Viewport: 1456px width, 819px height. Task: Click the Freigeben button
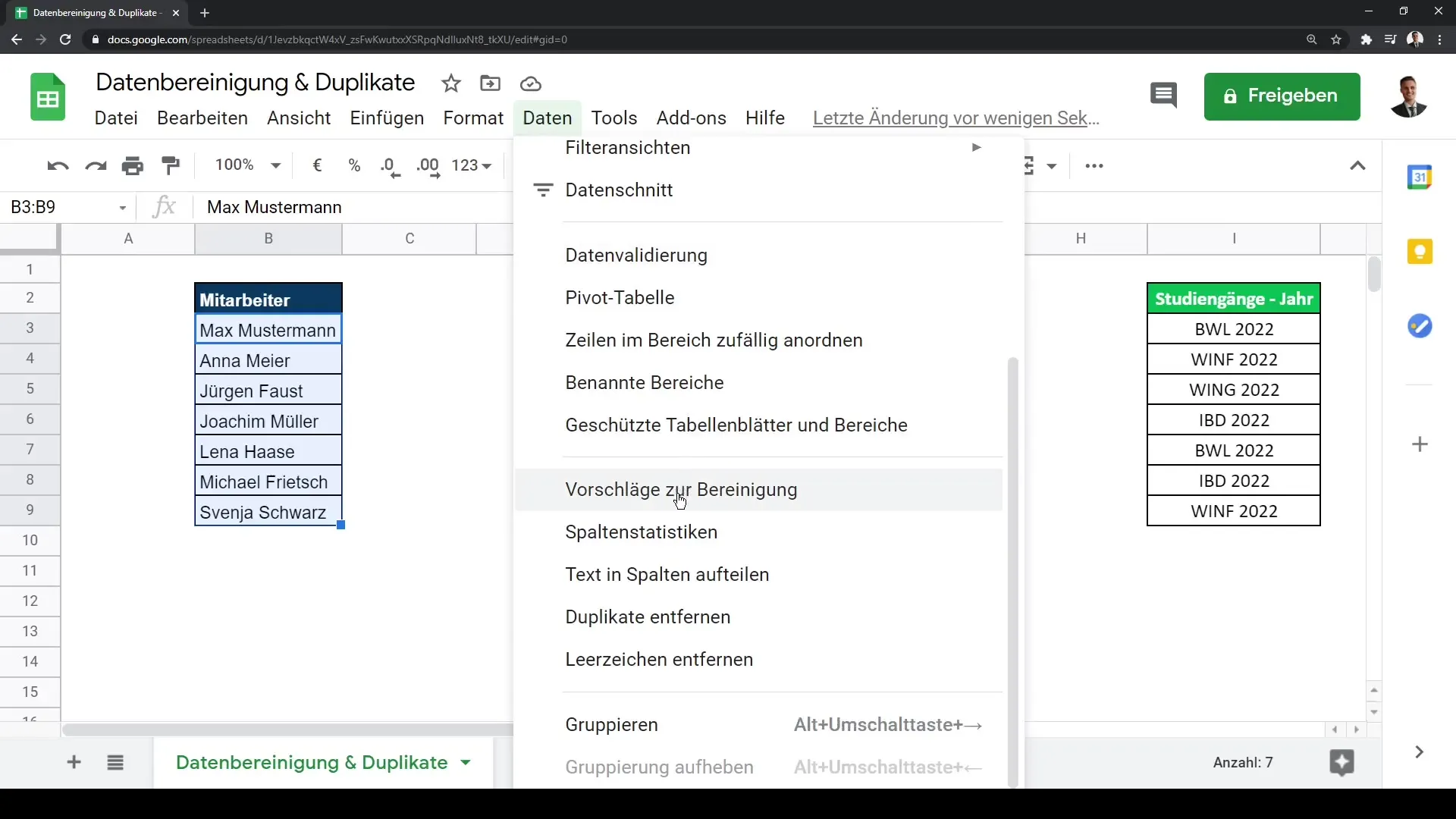point(1282,95)
